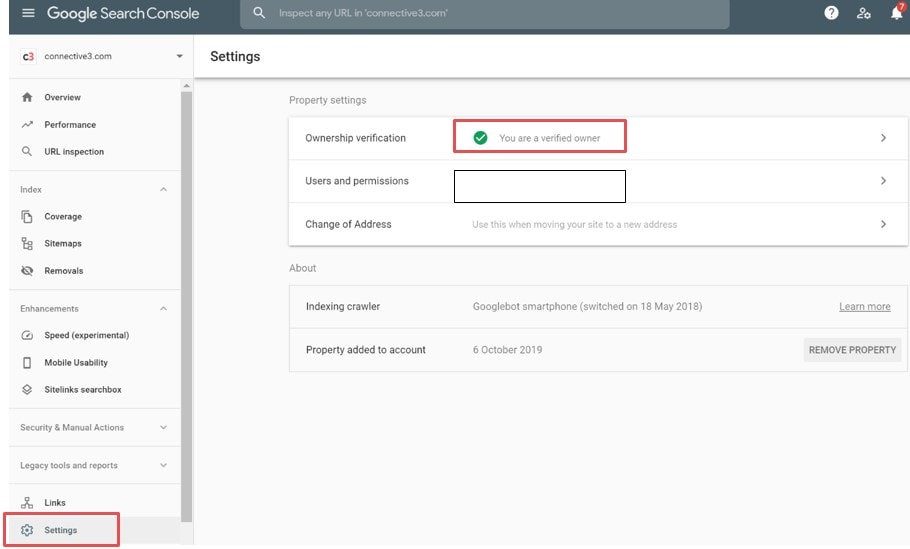The width and height of the screenshot is (910, 549).
Task: Click the Sitemaps icon in the sidebar
Action: coord(27,244)
